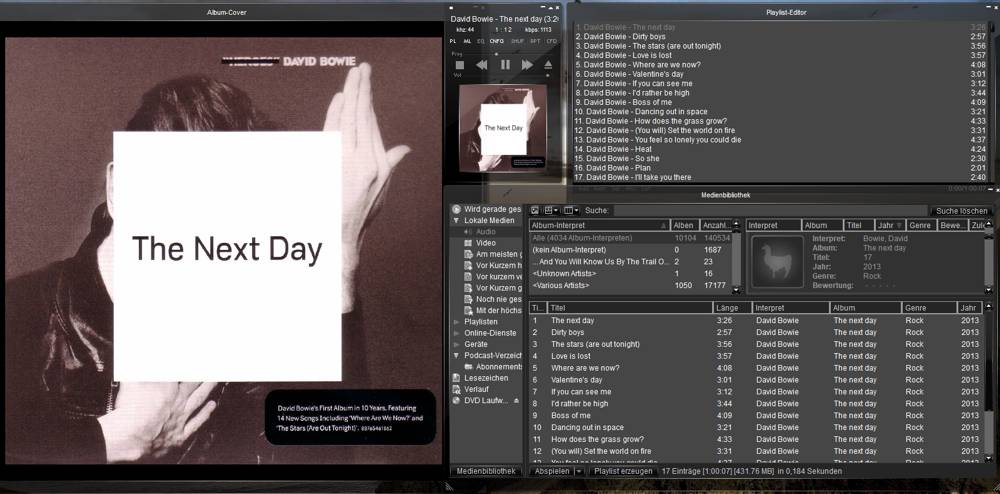This screenshot has height=494, width=1000.
Task: Click the eject/open file icon
Action: coord(548,65)
